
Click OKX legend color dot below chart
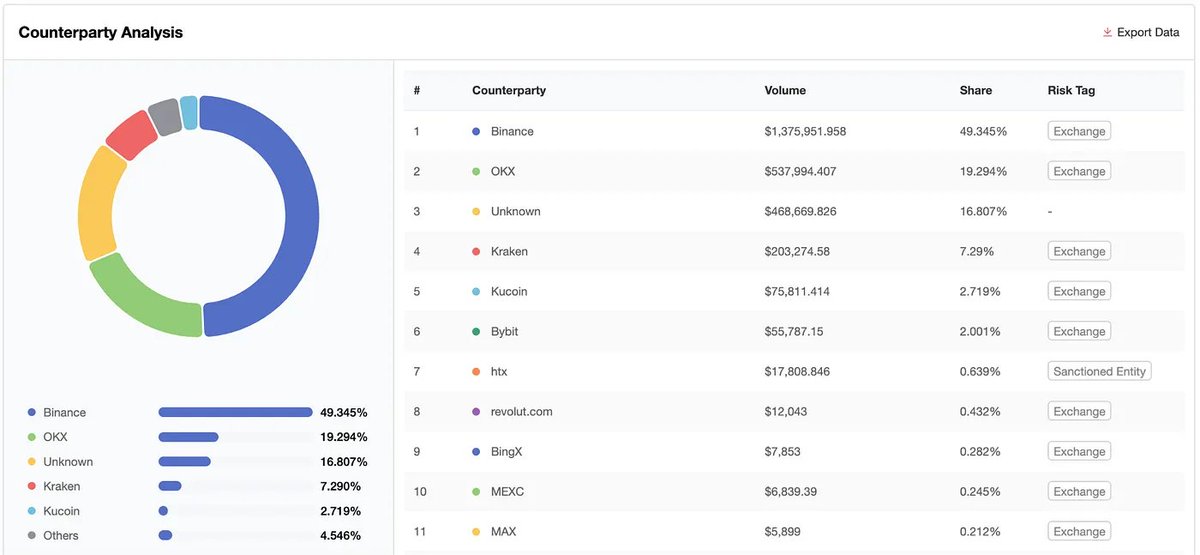pyautogui.click(x=32, y=437)
